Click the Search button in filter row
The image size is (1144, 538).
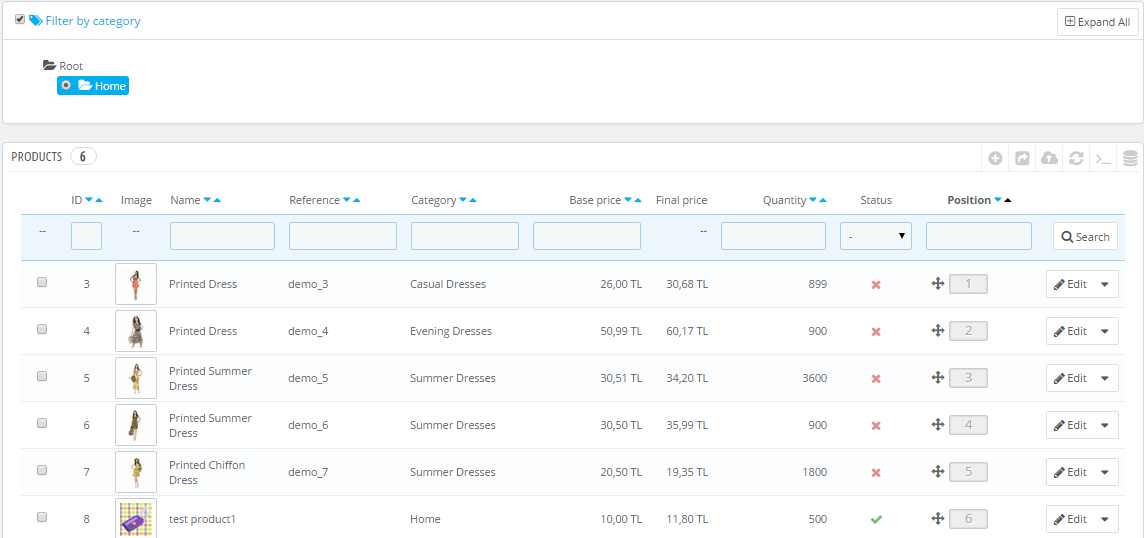point(1085,237)
